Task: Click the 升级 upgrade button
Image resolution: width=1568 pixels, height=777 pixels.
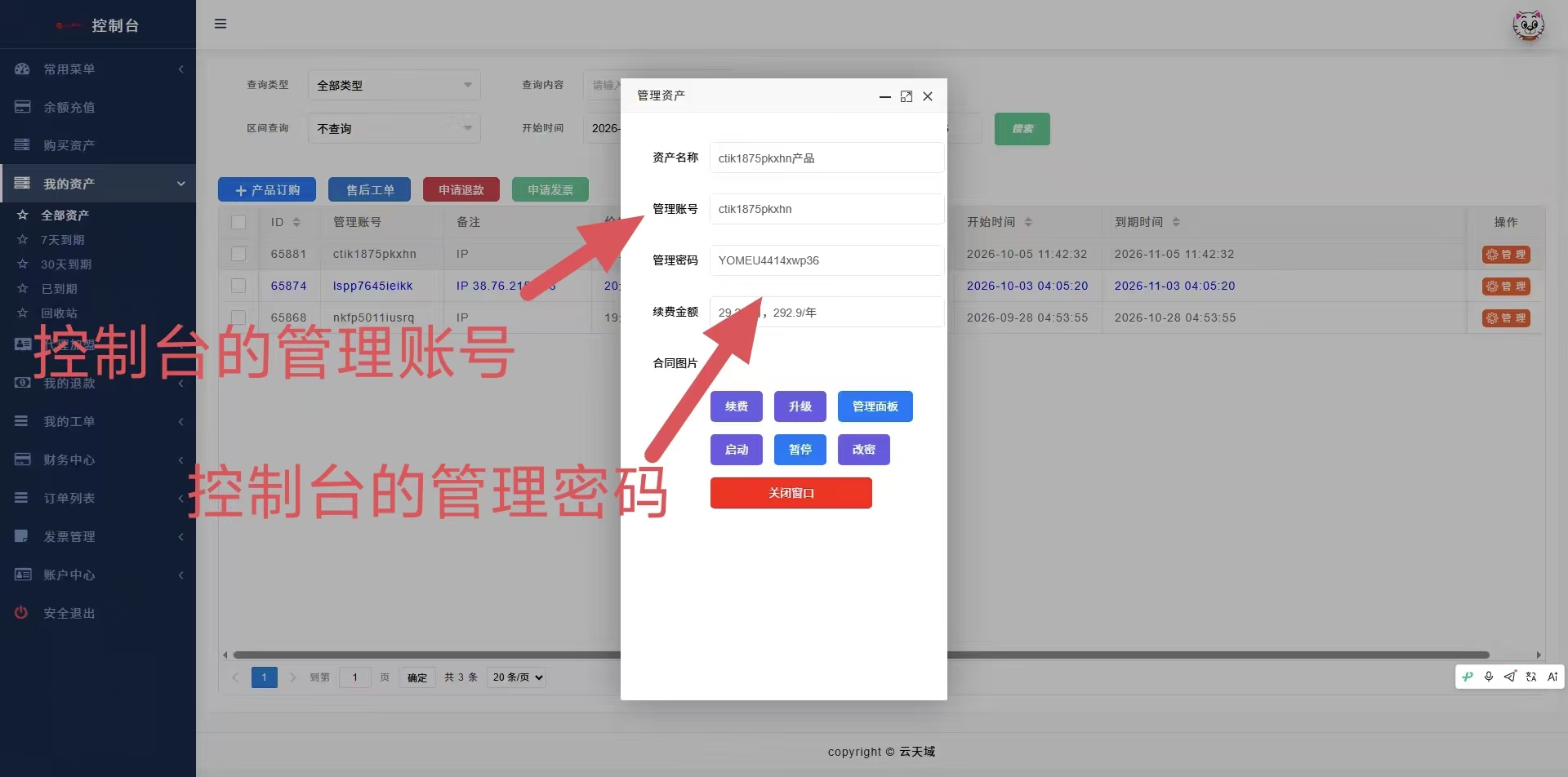Action: coord(800,406)
